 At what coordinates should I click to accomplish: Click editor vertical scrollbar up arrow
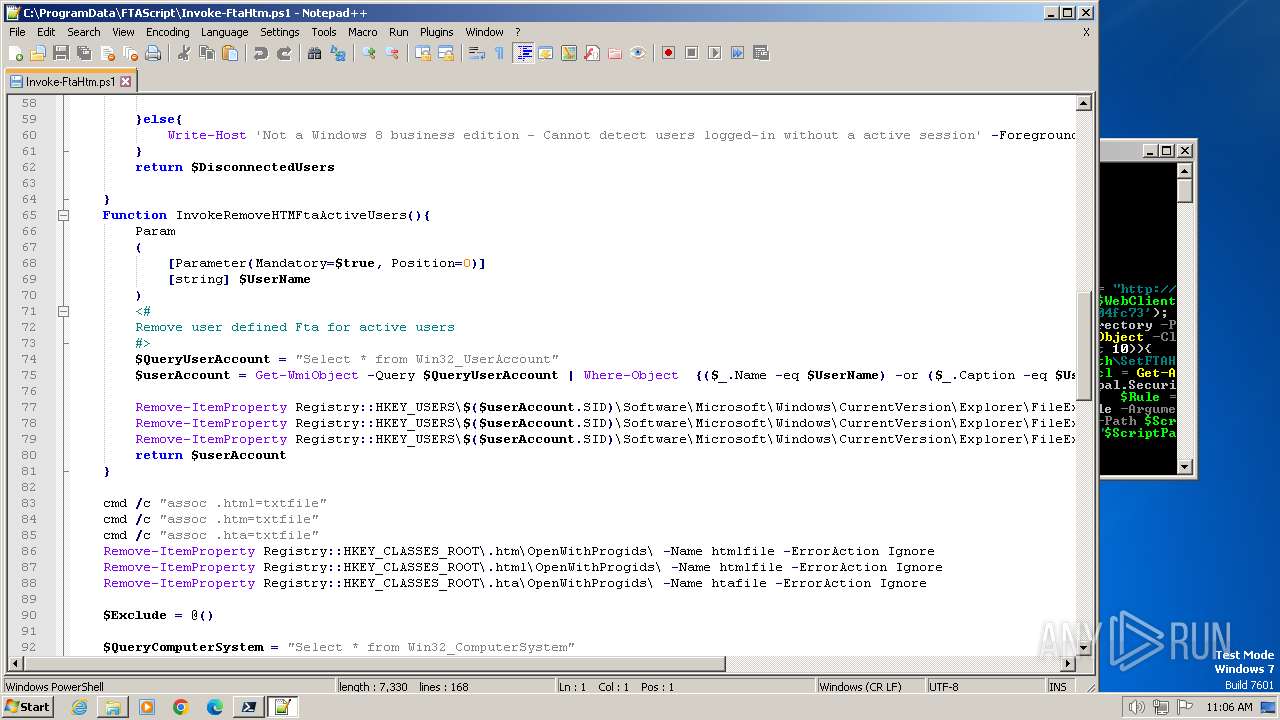(1084, 103)
